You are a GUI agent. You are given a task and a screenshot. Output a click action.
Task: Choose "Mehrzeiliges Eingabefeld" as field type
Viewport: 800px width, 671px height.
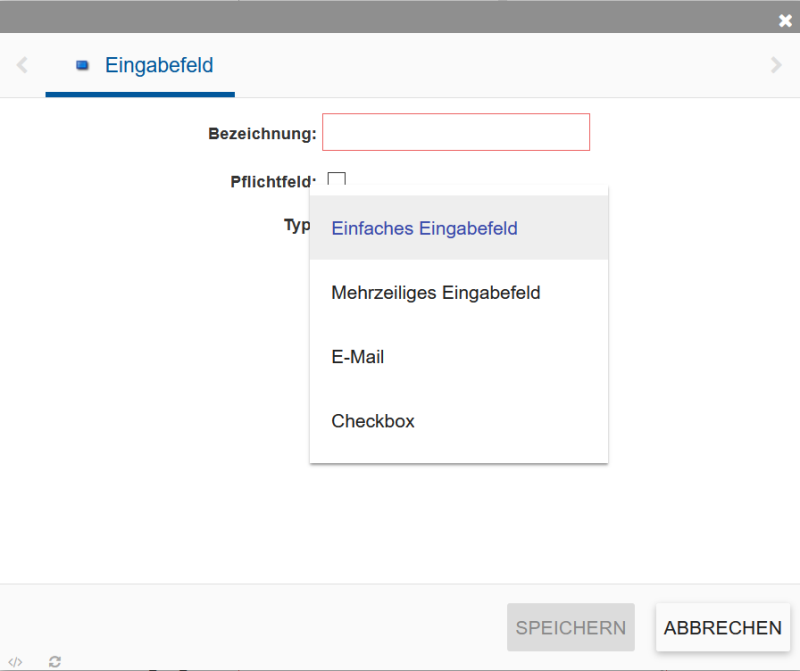click(436, 292)
